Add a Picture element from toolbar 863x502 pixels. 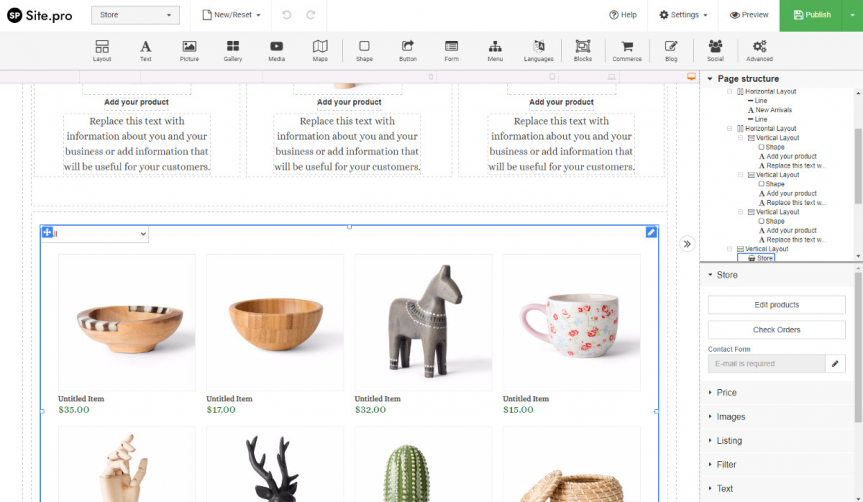189,50
